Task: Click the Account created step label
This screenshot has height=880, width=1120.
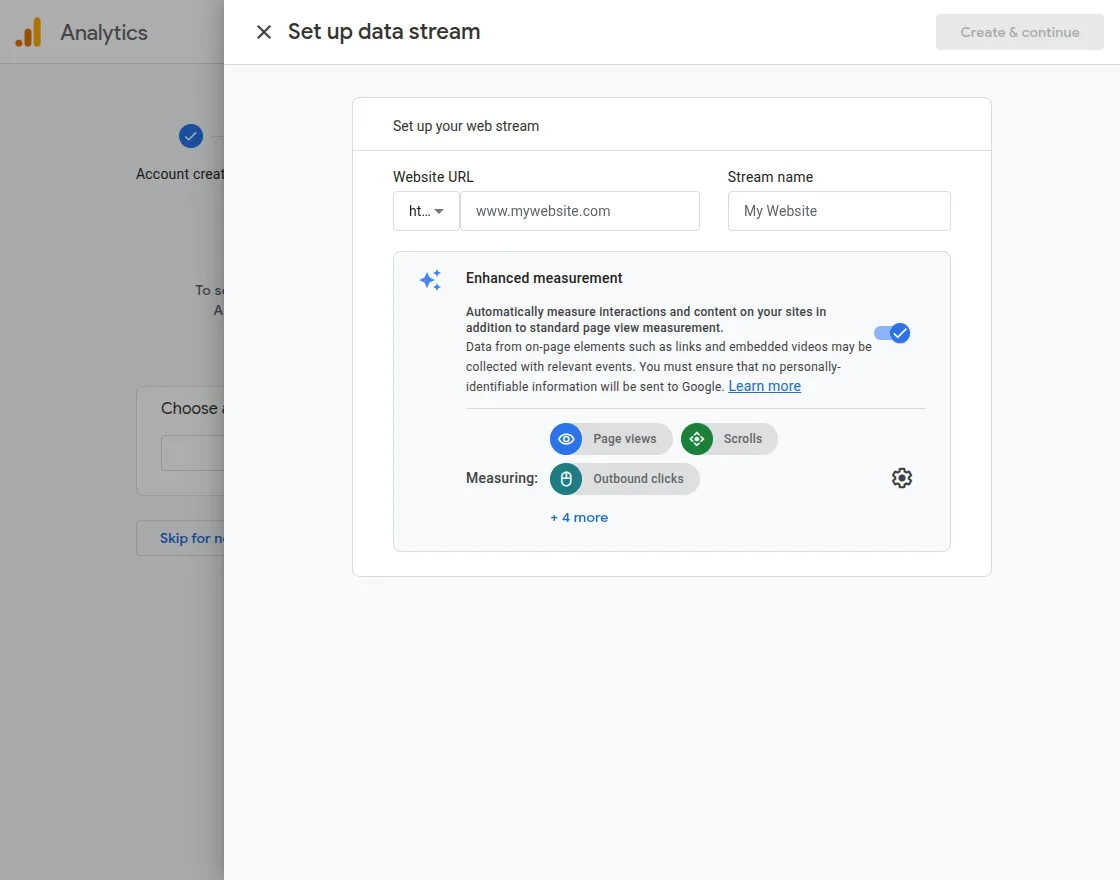Action: pyautogui.click(x=180, y=174)
